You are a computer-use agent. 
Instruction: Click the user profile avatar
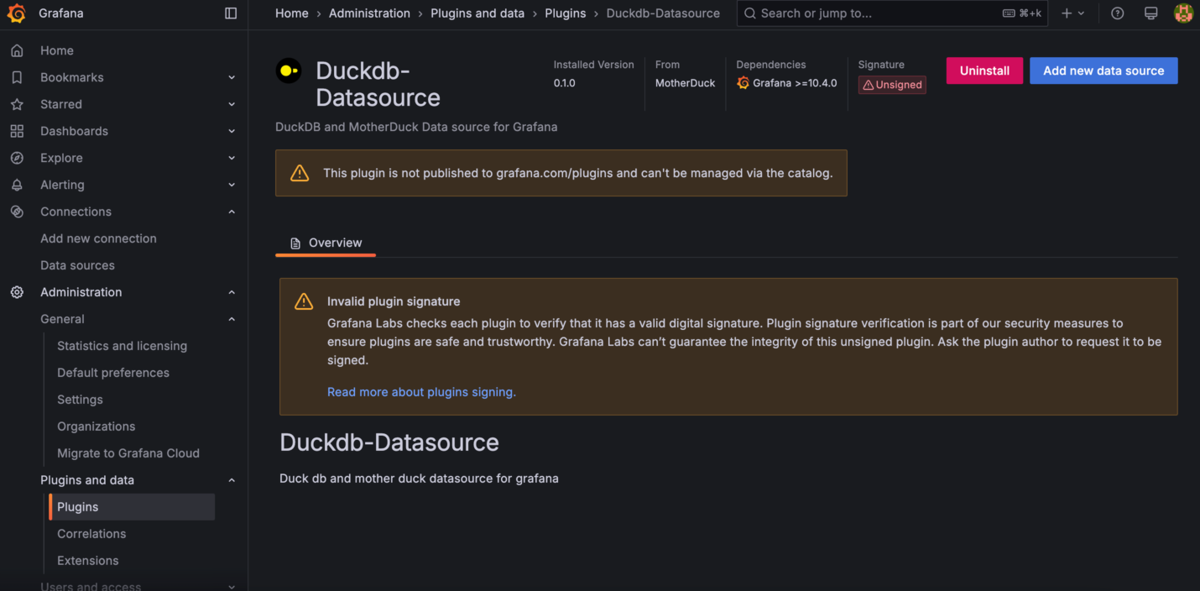(1183, 14)
